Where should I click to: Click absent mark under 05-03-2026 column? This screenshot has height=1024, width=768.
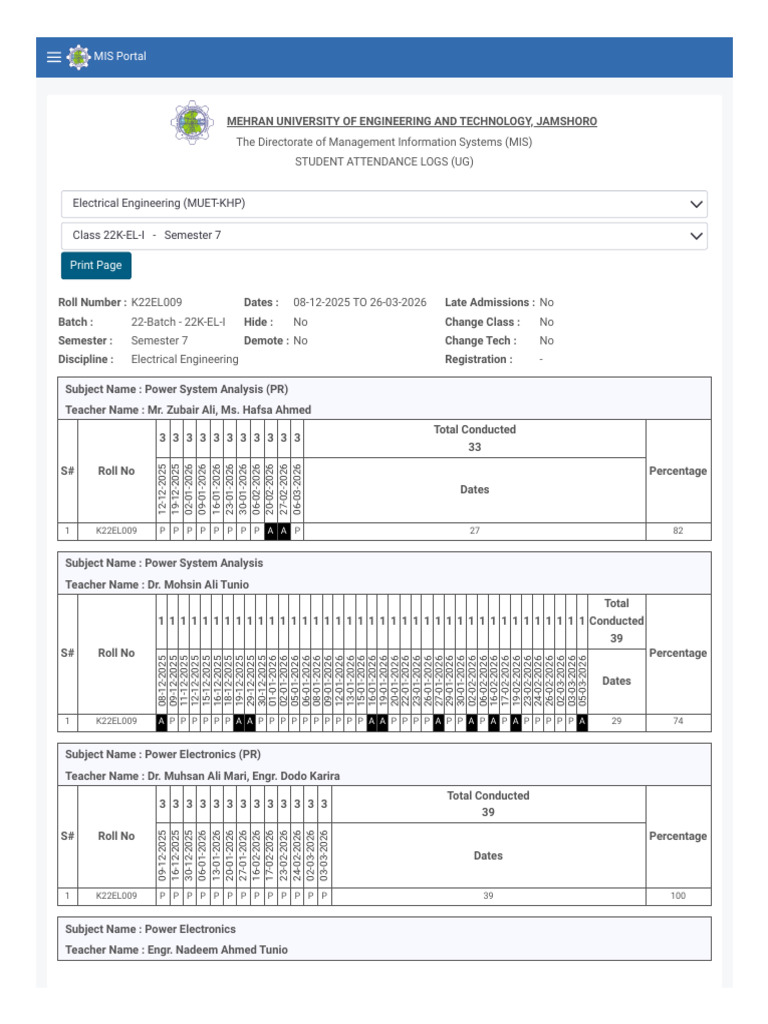coord(581,722)
